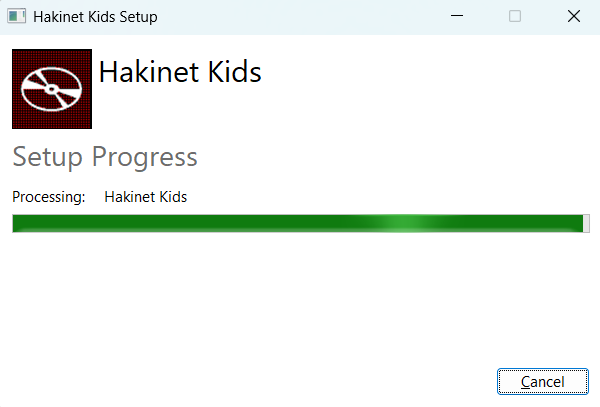
Task: Click the large "Hakinet Kids" heading
Action: click(x=180, y=72)
